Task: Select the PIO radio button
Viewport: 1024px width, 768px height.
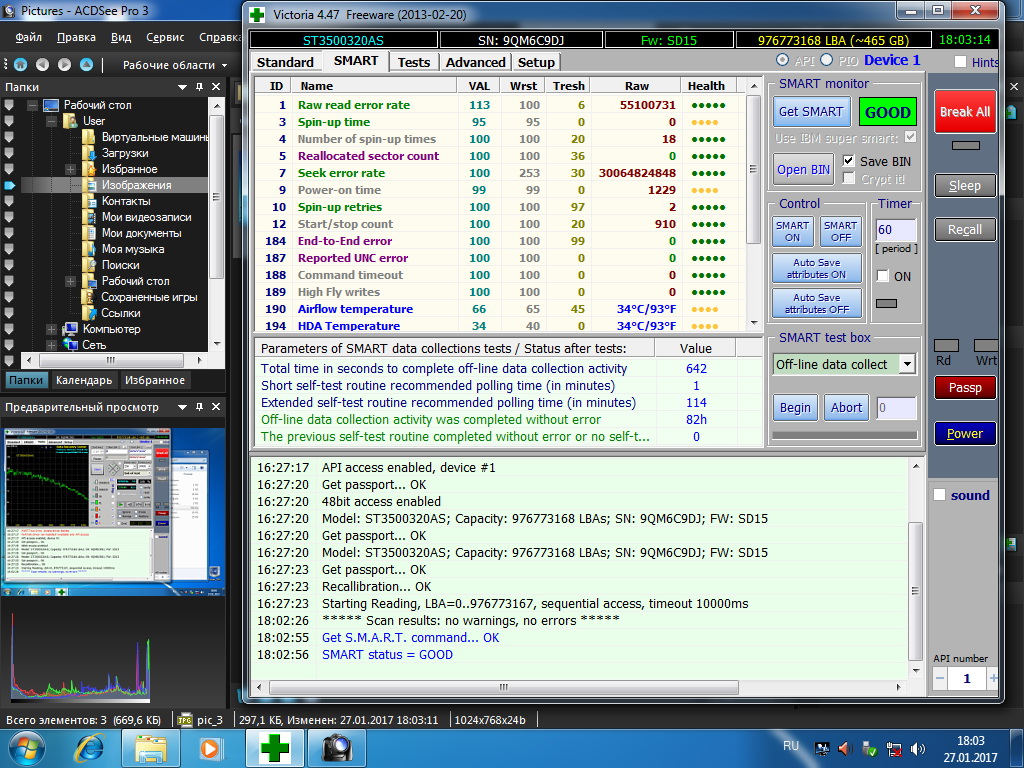Action: 827,60
